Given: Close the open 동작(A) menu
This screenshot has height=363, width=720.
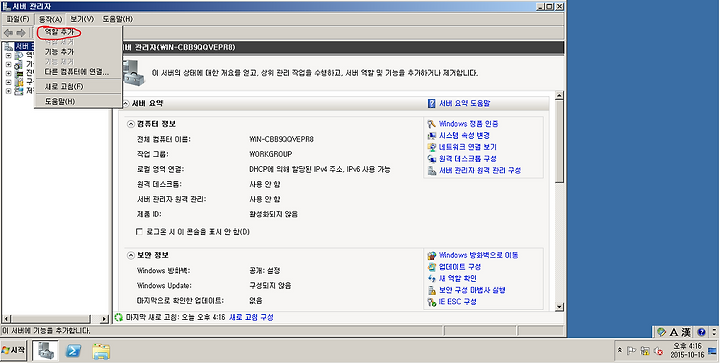Looking at the screenshot, I should (51, 19).
